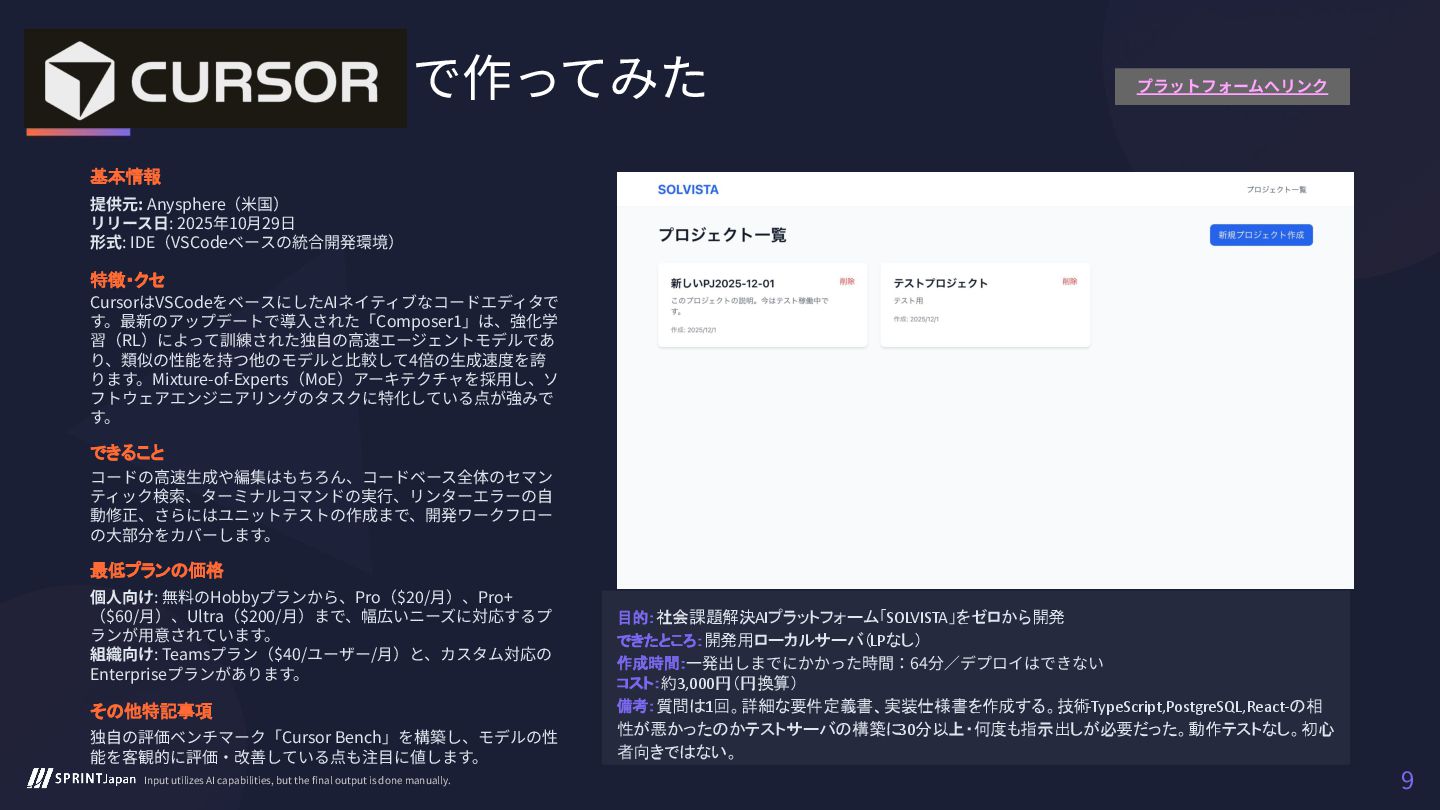Image resolution: width=1440 pixels, height=810 pixels.
Task: Click the テスト用 description text
Action: click(908, 301)
